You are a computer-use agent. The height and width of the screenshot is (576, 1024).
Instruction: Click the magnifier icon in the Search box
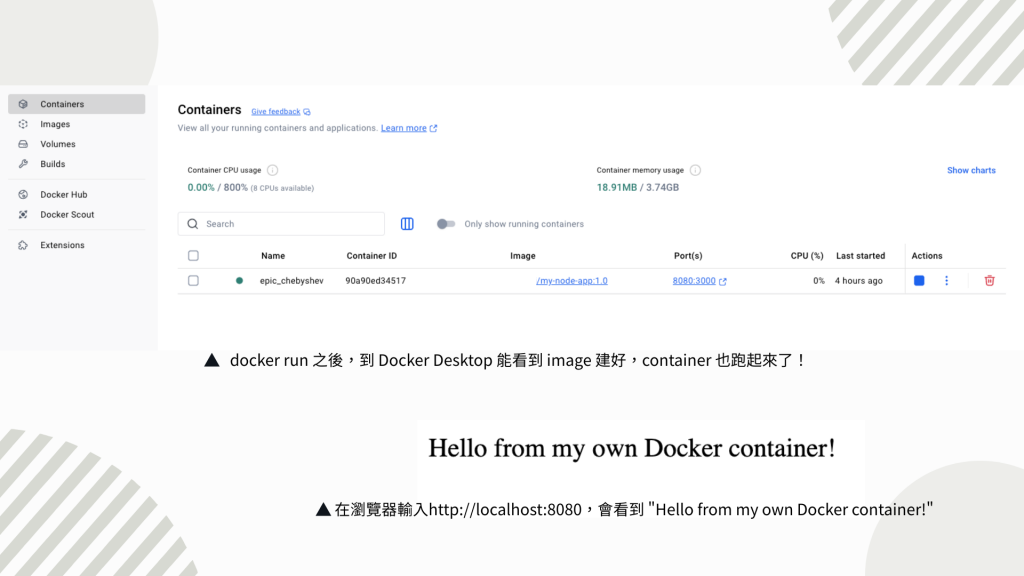coord(193,224)
